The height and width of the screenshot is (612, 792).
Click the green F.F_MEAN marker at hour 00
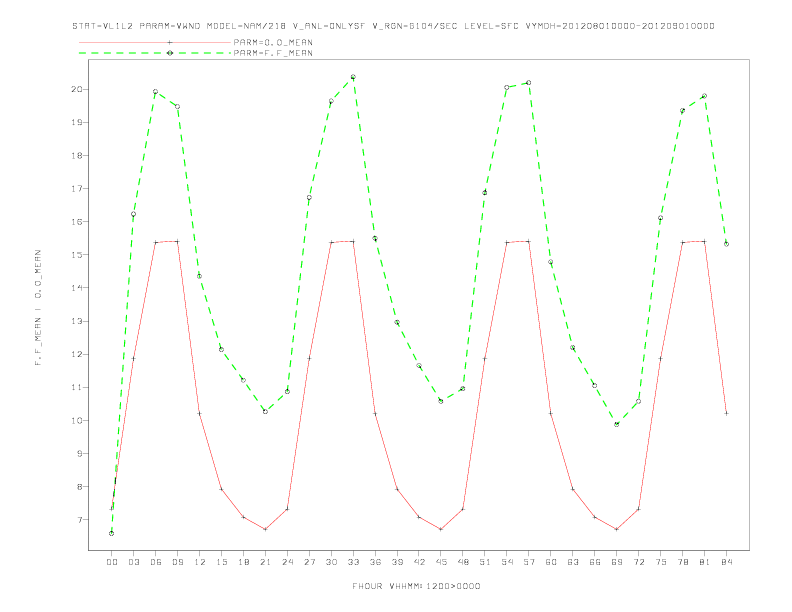(112, 533)
